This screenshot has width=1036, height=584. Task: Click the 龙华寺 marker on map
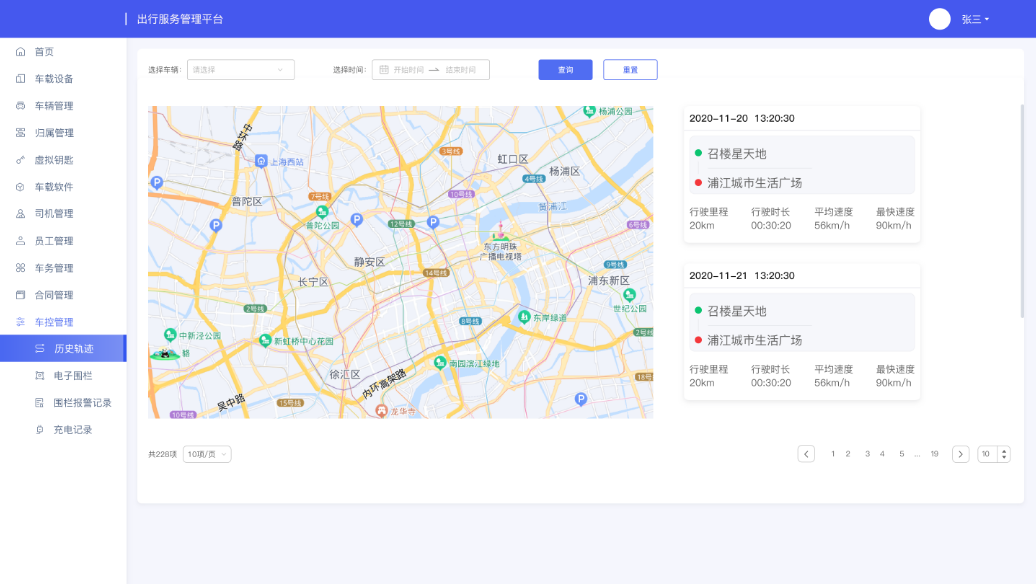381,411
